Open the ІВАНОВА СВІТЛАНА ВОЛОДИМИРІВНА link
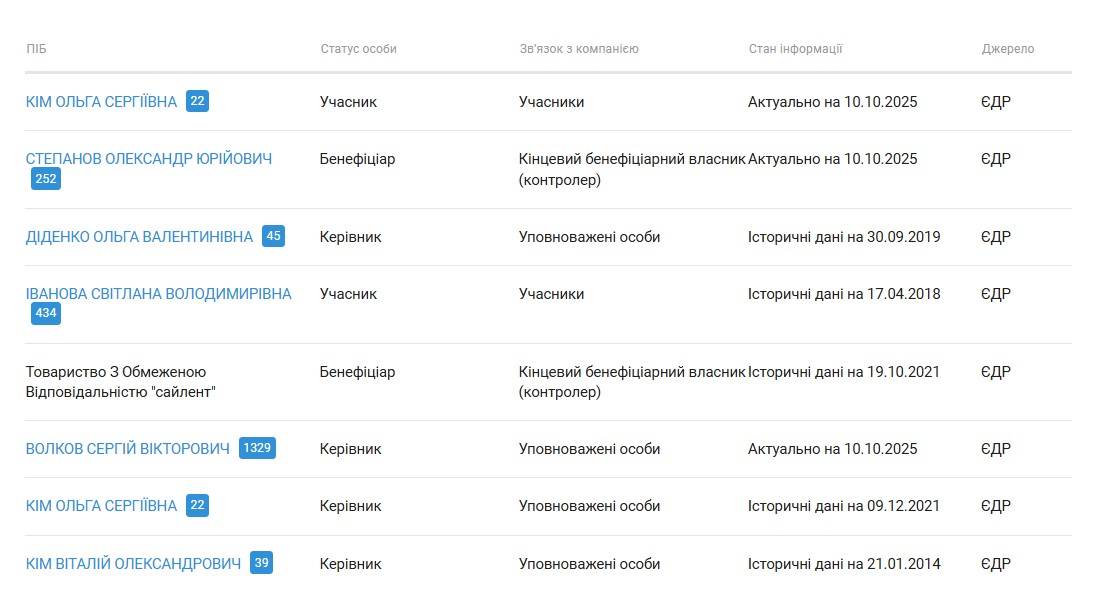1102x605 pixels. [x=158, y=294]
